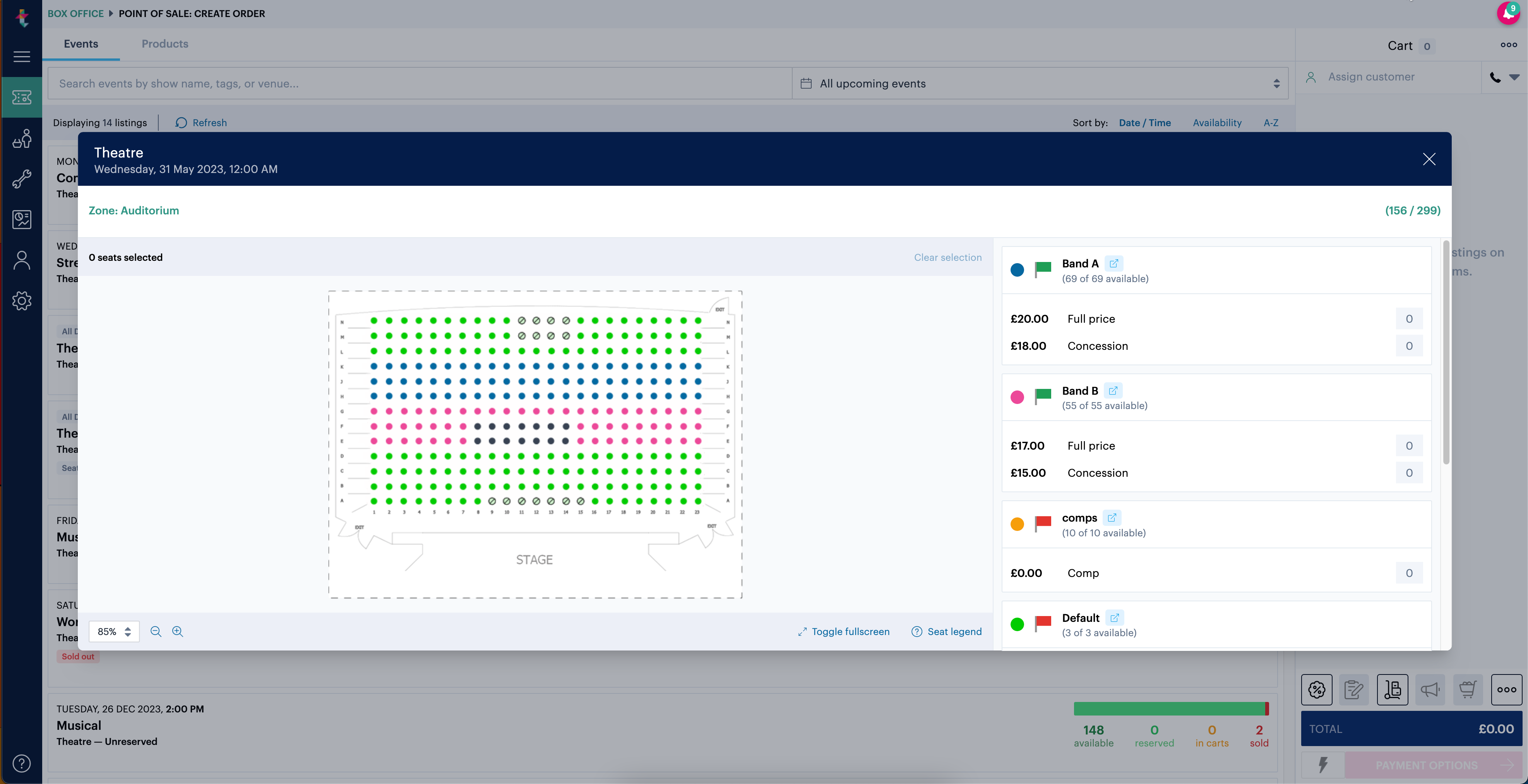The height and width of the screenshot is (784, 1528).
Task: Open Default price list external link icon
Action: click(x=1115, y=618)
